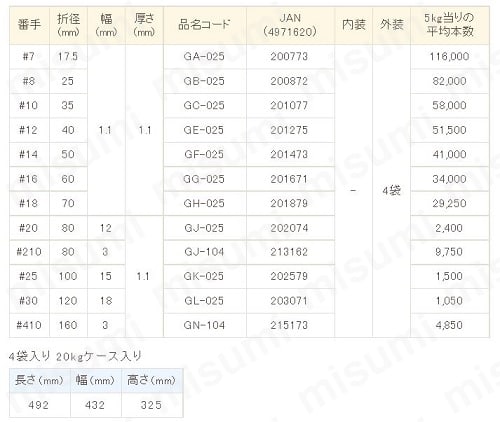Select the 4袋 outer packaging cell
This screenshot has width=500, height=422.
point(391,191)
